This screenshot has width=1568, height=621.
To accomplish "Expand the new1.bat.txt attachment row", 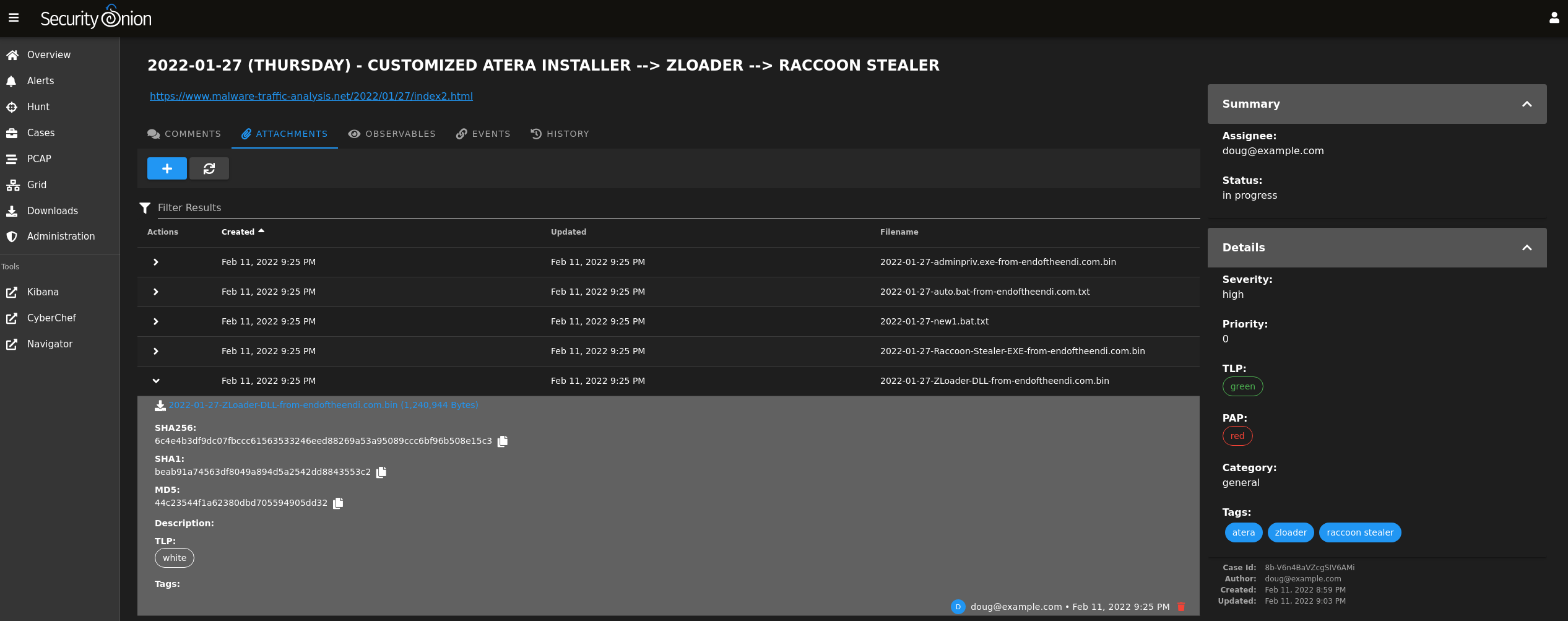I will 156,321.
